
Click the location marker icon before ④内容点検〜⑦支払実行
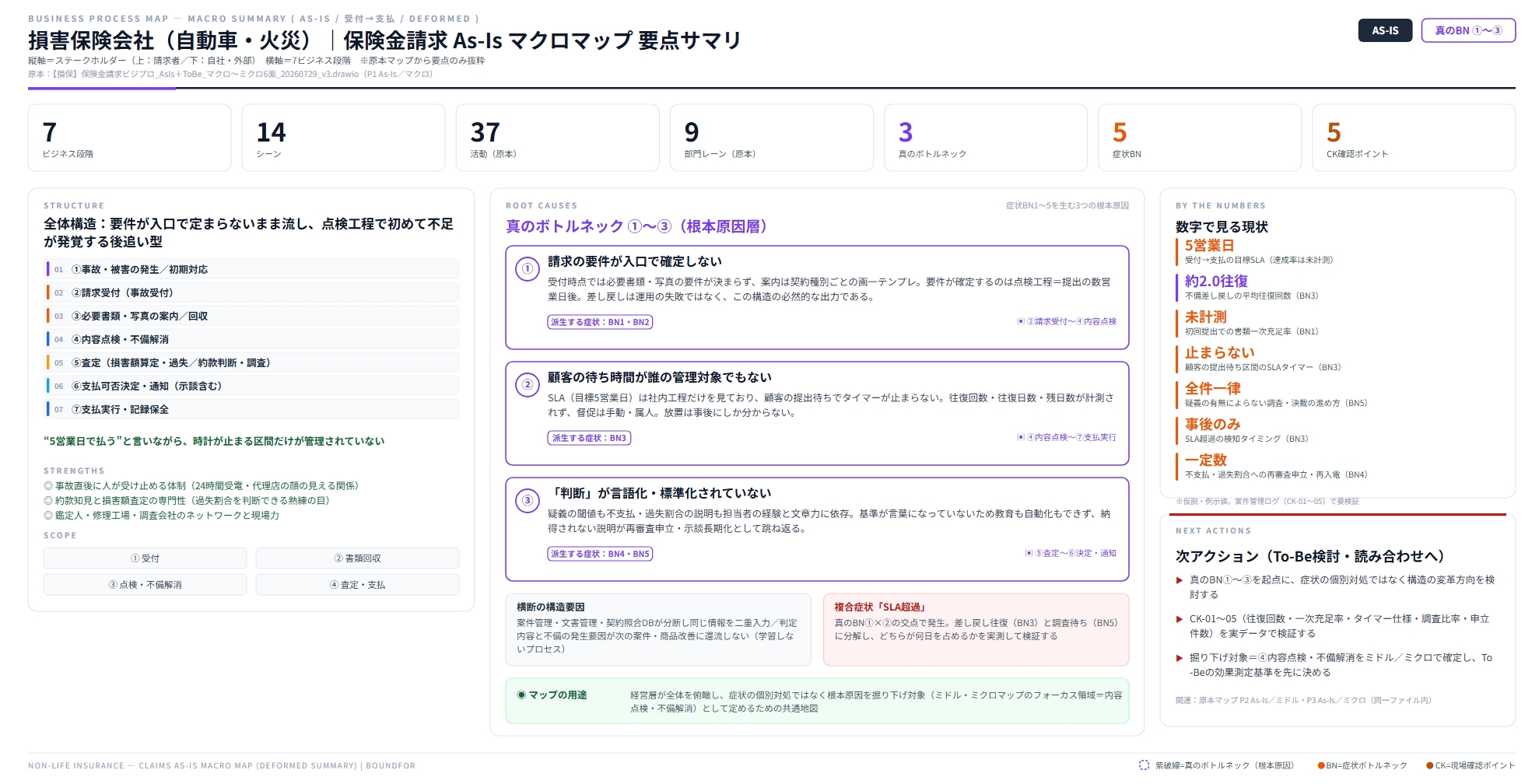point(1021,437)
